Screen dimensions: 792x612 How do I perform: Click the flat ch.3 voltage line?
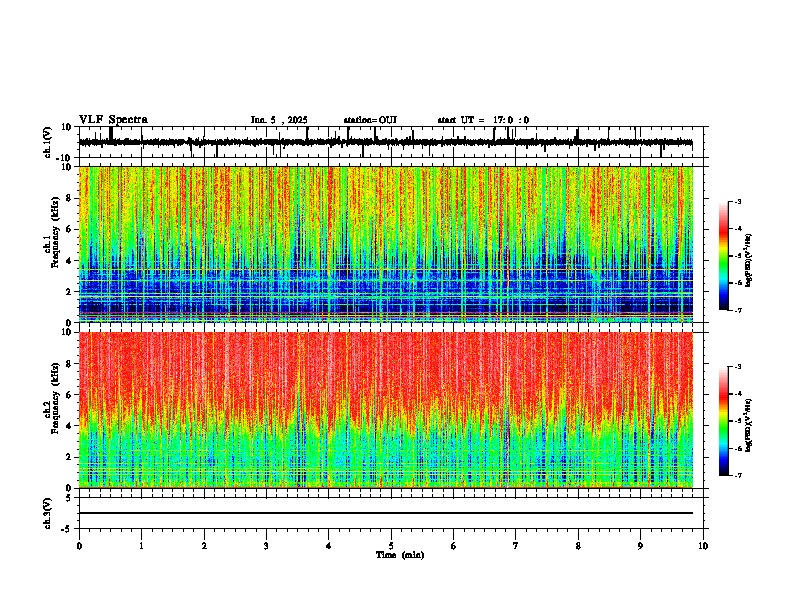click(x=386, y=513)
